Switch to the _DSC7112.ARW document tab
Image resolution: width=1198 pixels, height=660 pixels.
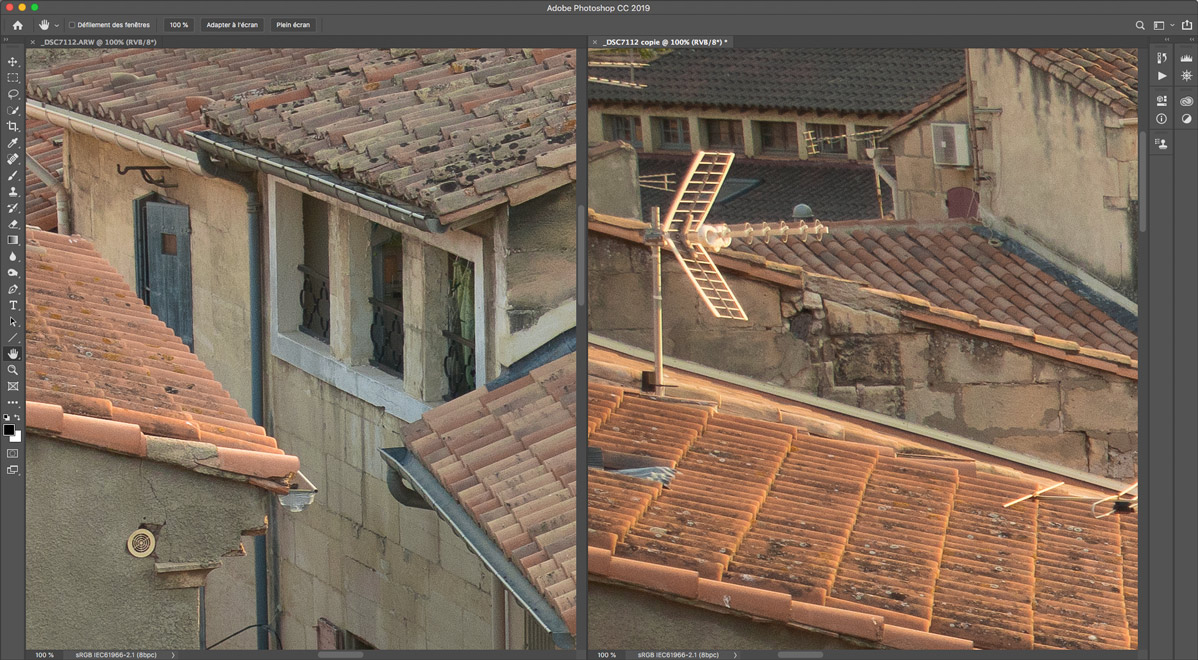98,42
